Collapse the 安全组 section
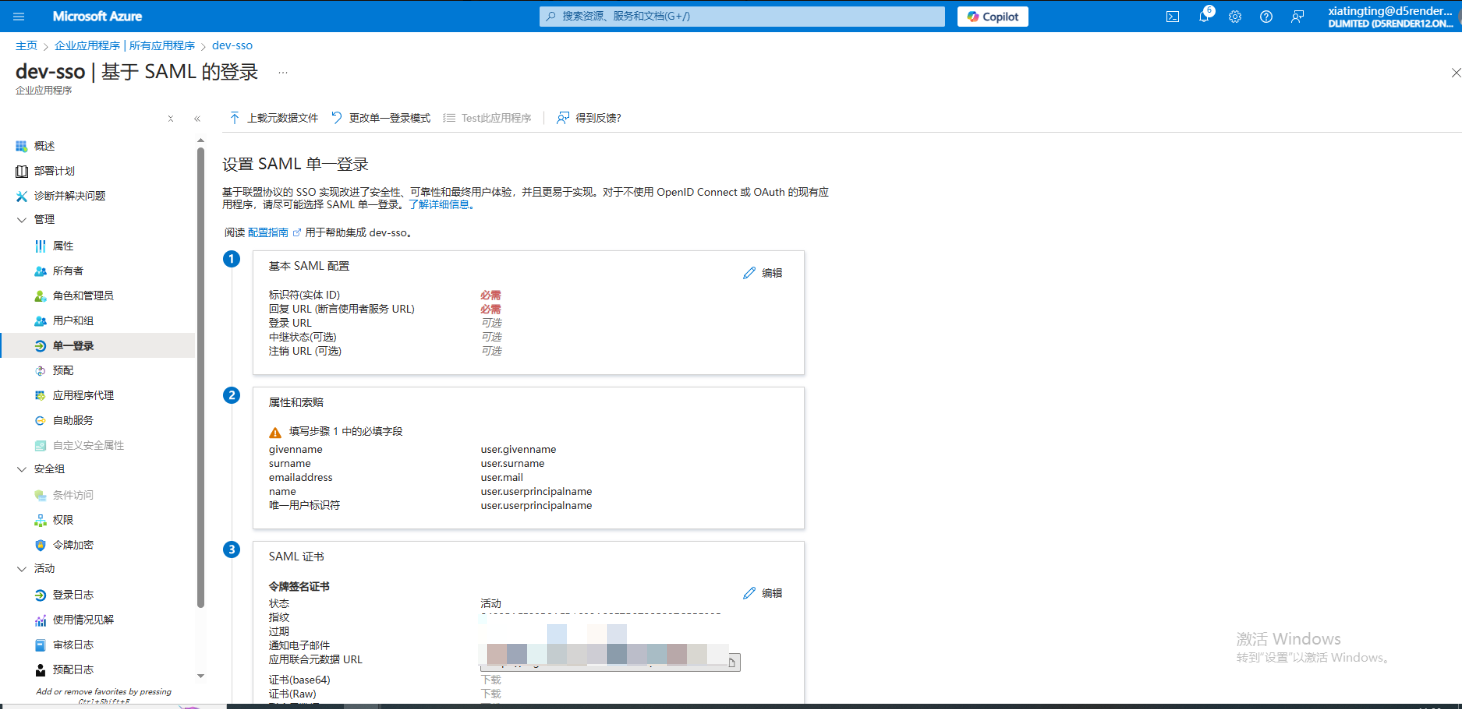 (23, 469)
